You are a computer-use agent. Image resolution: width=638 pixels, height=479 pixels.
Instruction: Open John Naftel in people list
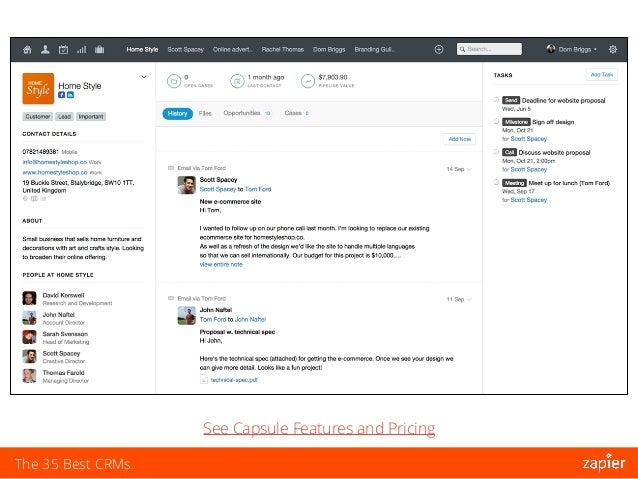[59, 315]
